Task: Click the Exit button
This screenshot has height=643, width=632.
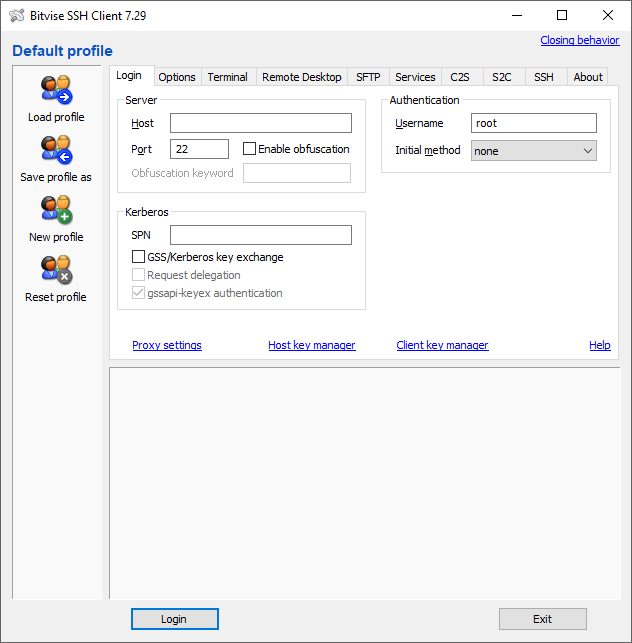Action: pos(543,619)
